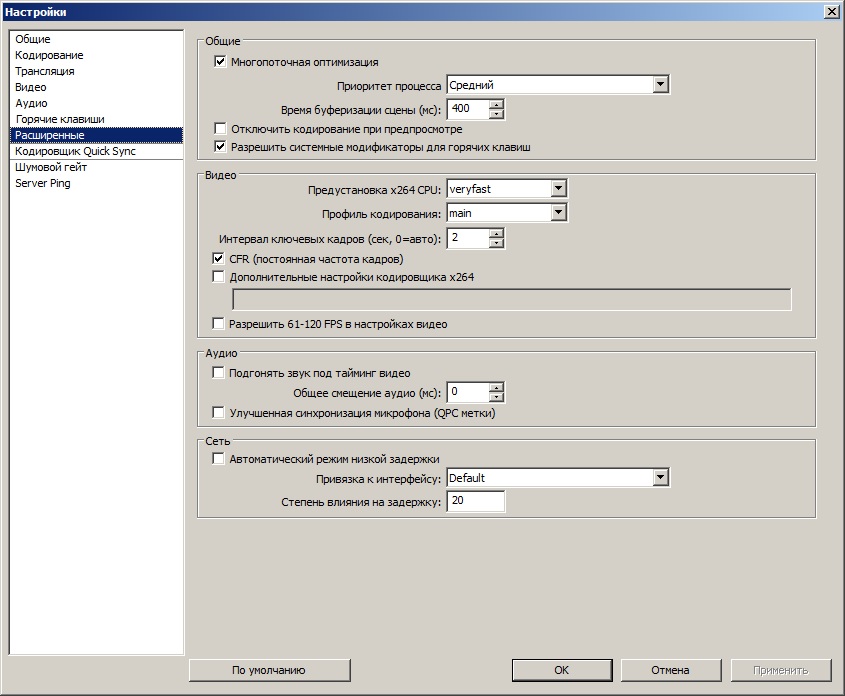
Task: Open the Горячие клавиши settings category
Action: point(96,119)
